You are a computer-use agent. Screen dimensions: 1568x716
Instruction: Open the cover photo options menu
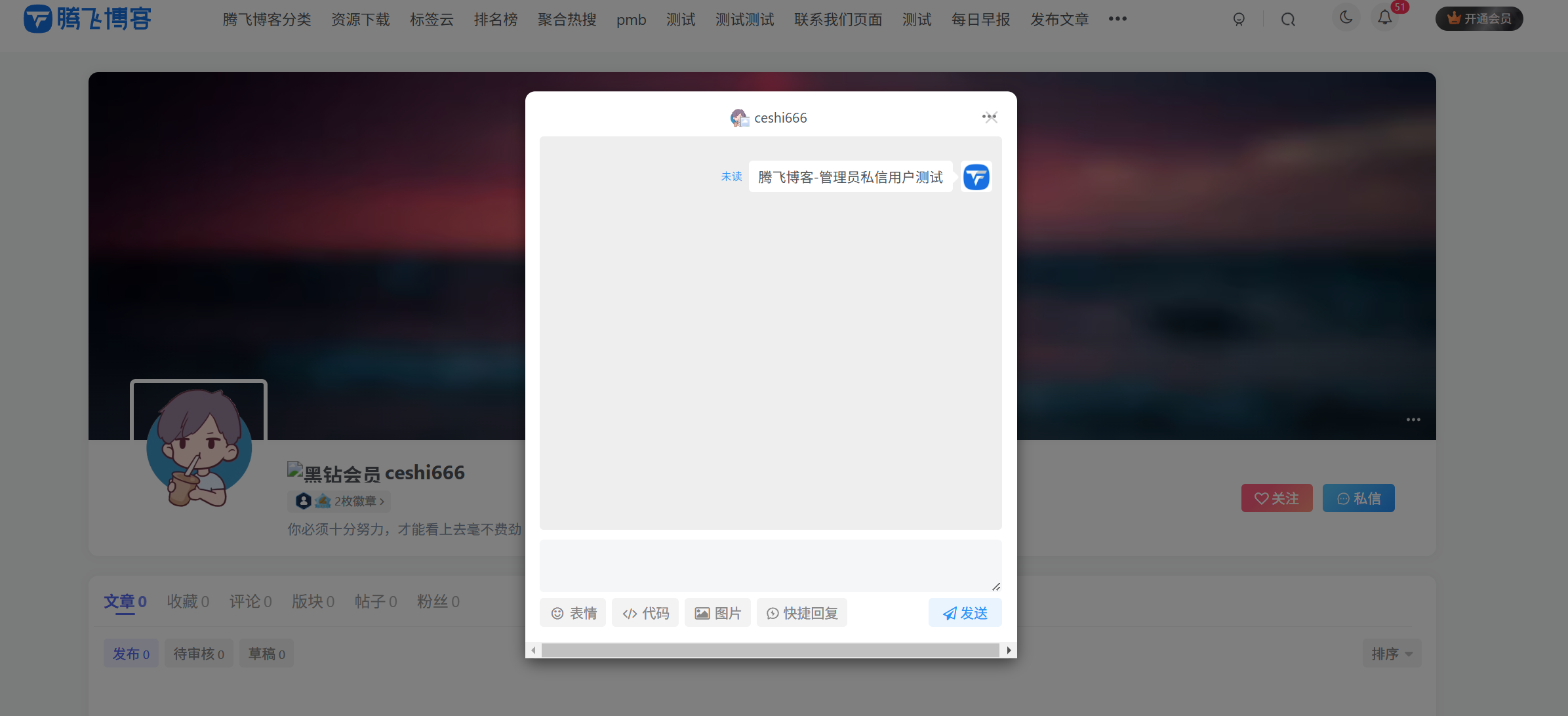point(1413,420)
